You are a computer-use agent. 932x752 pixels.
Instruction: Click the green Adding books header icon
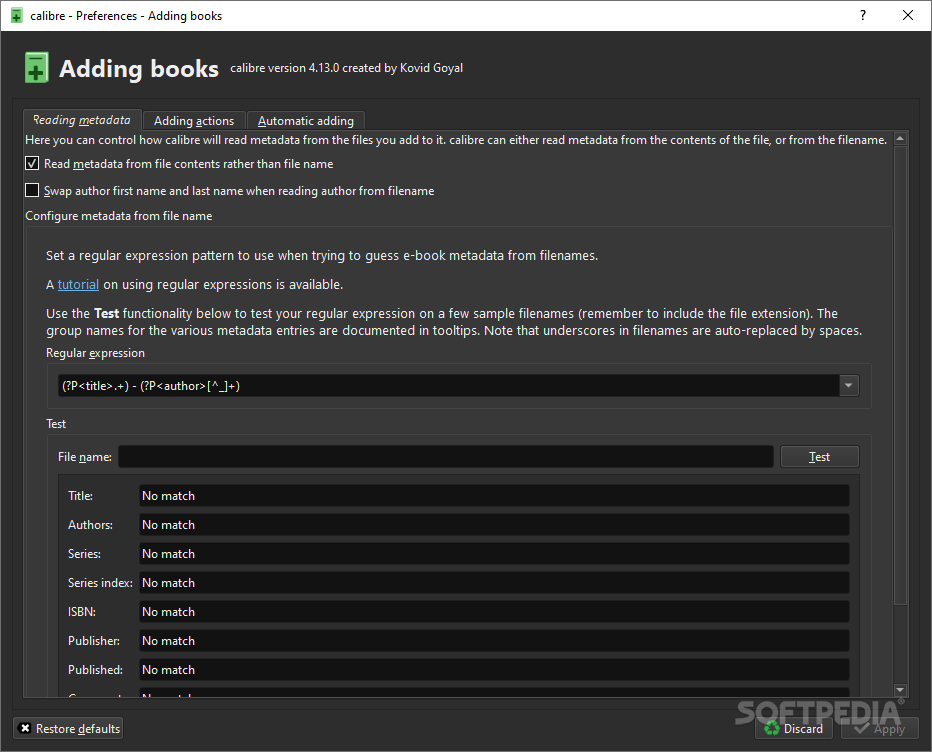click(x=36, y=68)
